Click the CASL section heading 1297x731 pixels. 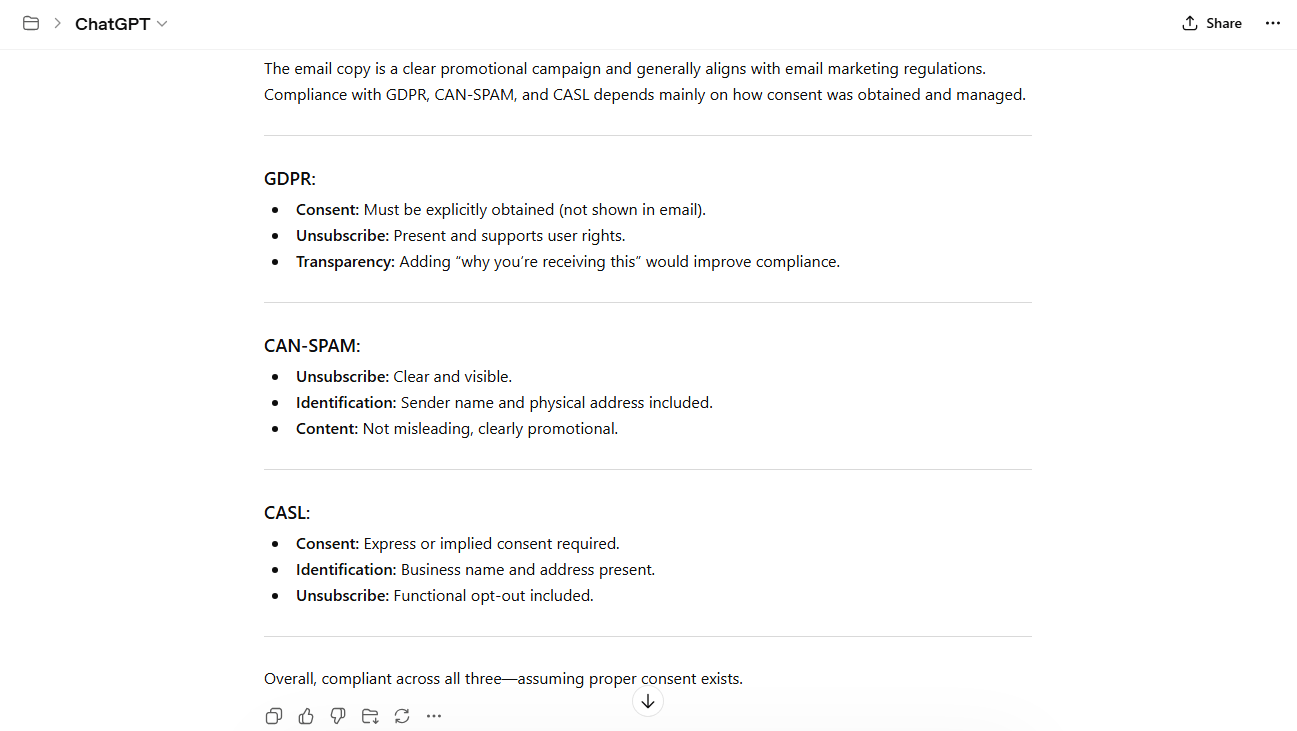(287, 513)
